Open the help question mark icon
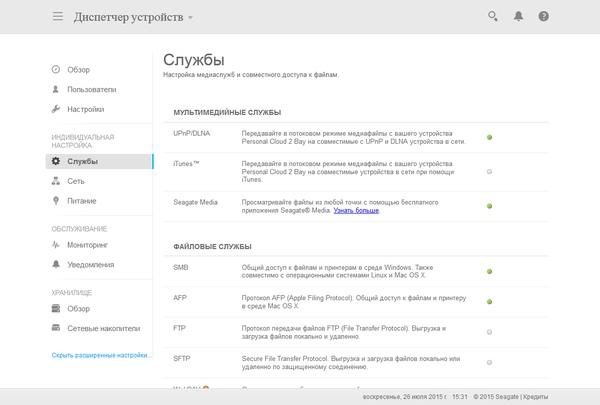This screenshot has width=600, height=405. click(543, 16)
